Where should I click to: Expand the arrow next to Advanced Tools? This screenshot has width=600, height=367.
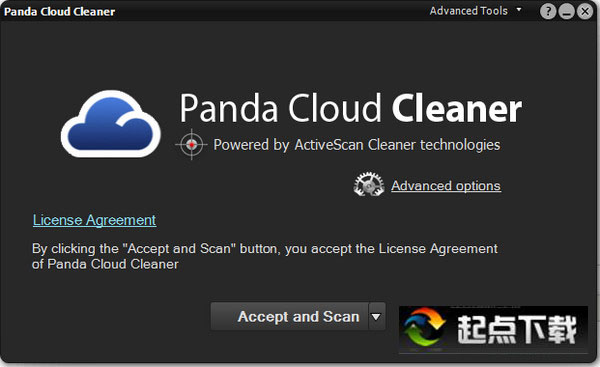click(x=519, y=9)
